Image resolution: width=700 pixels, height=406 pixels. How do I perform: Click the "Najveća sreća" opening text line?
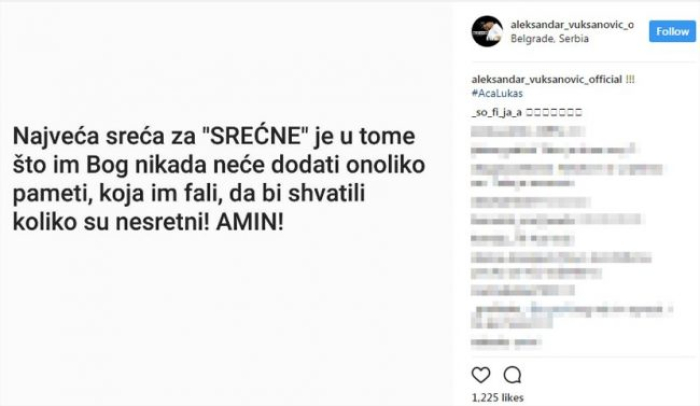214,136
